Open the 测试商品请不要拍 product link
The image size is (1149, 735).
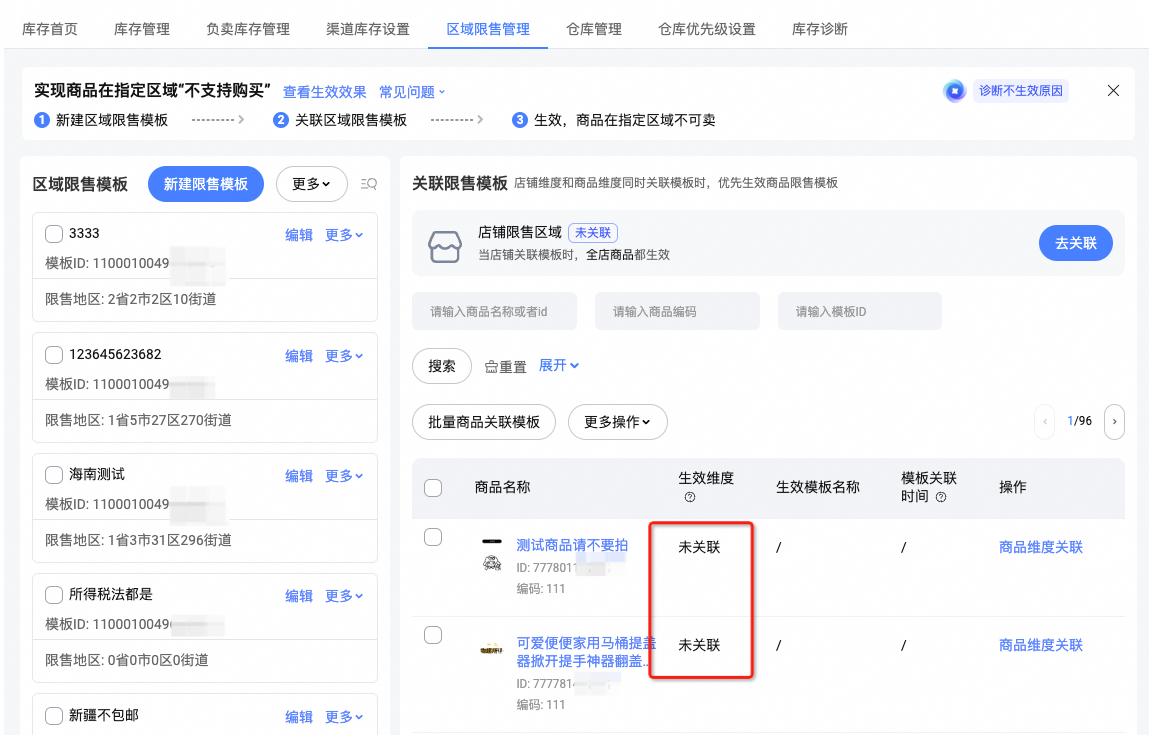tap(572, 545)
